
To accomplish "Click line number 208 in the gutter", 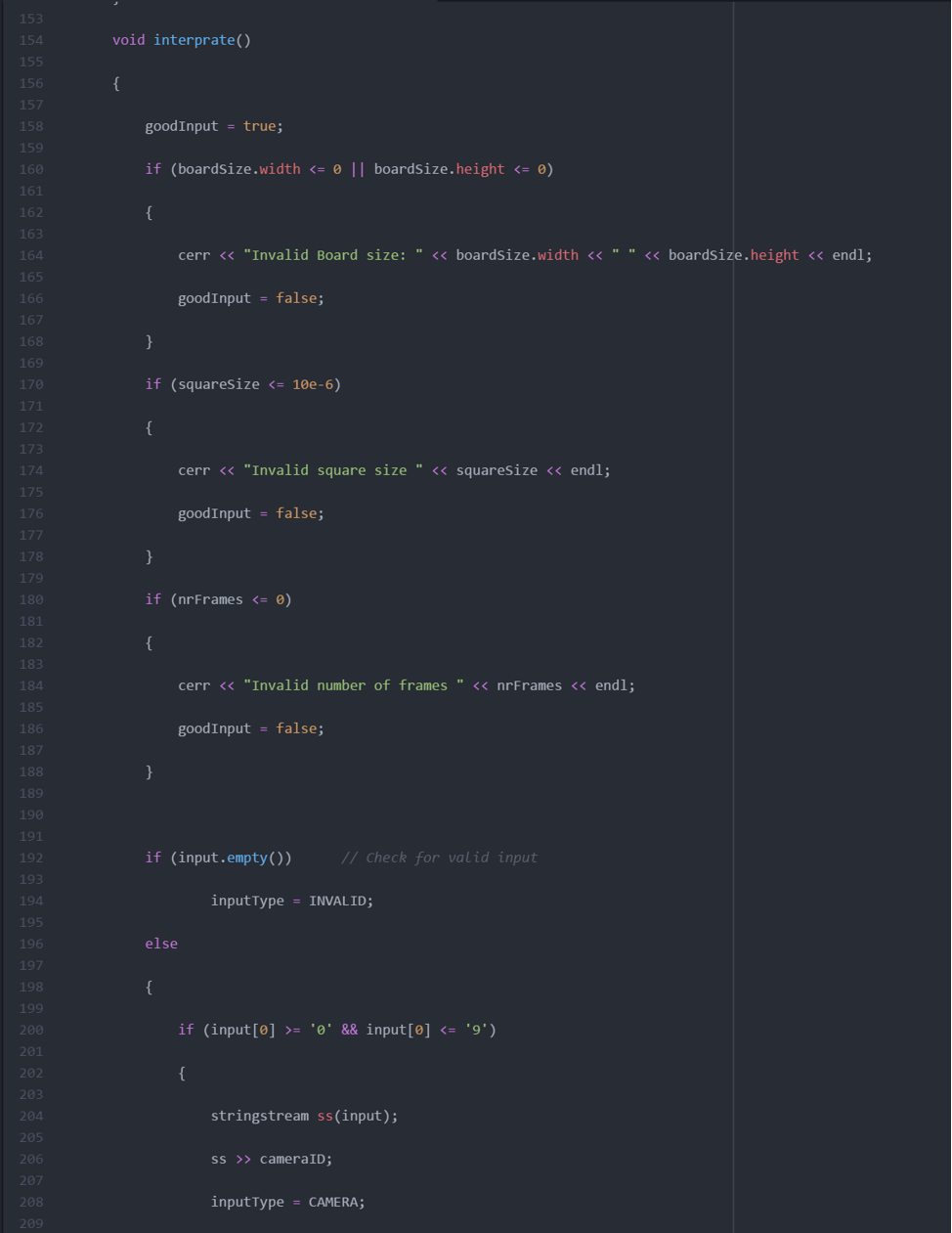I will 31,1202.
